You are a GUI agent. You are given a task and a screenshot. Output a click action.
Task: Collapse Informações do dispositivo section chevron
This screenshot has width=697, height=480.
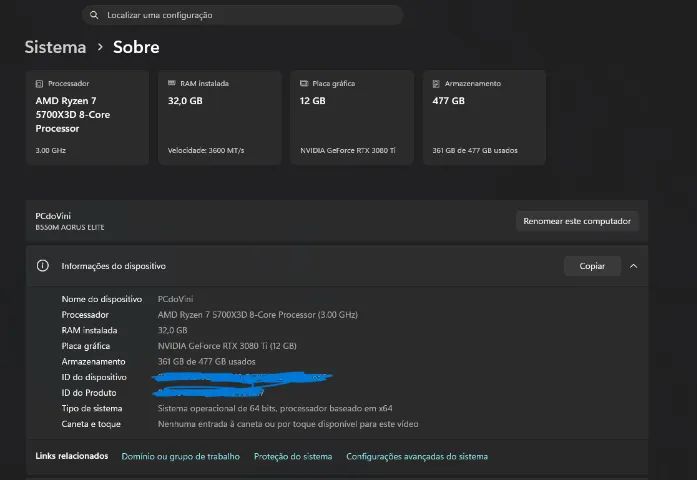[x=633, y=266]
